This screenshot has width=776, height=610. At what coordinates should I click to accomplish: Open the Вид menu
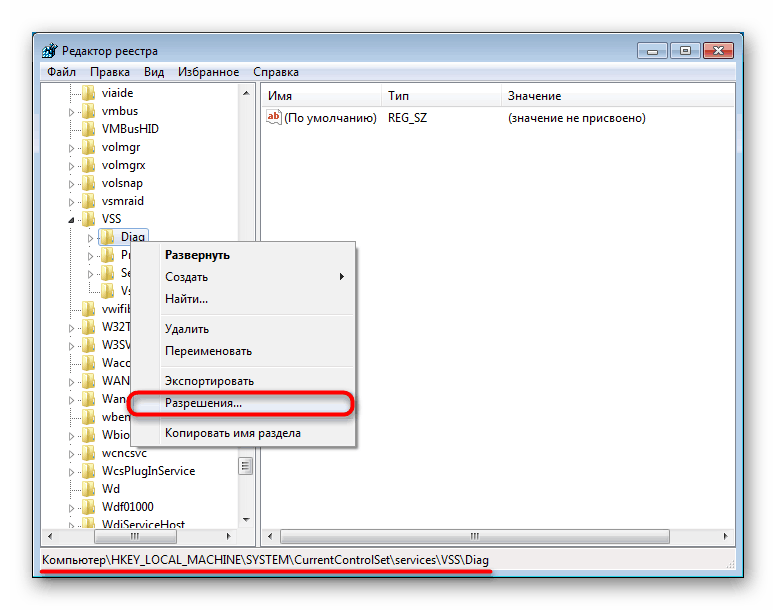tap(154, 72)
